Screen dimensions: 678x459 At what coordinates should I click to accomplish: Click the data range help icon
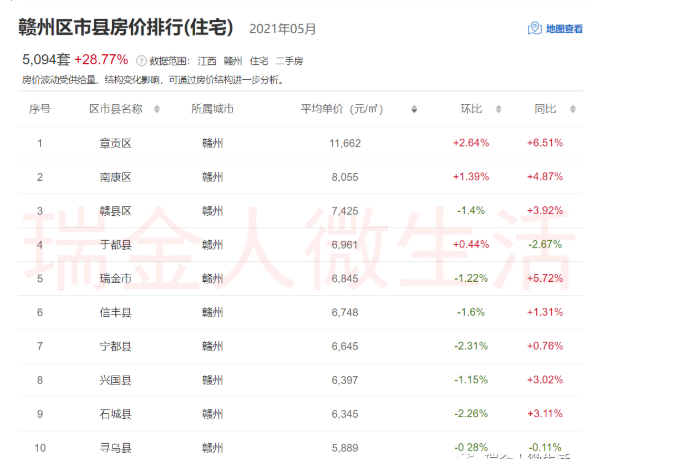[x=141, y=61]
